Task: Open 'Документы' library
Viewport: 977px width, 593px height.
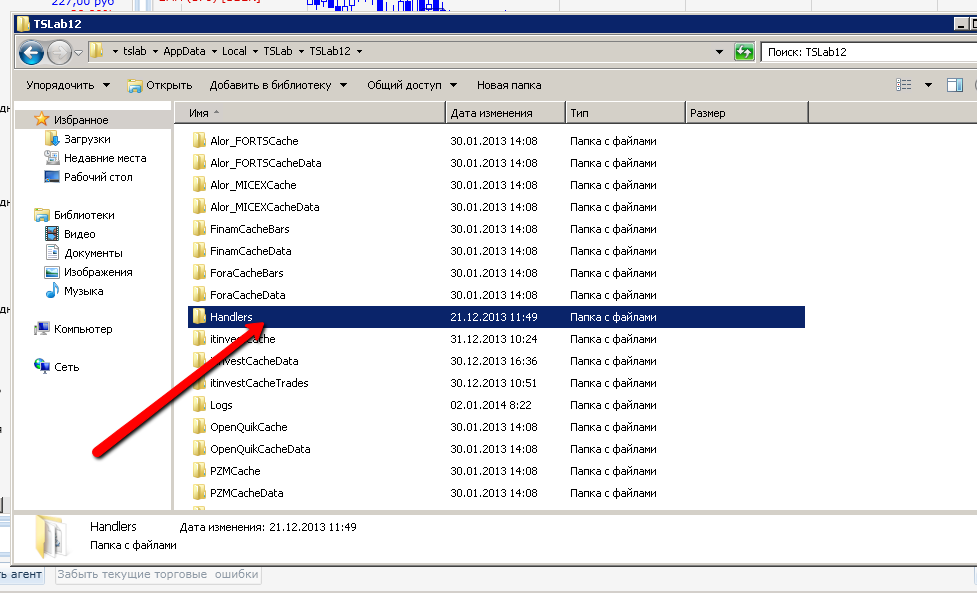Action: [93, 253]
